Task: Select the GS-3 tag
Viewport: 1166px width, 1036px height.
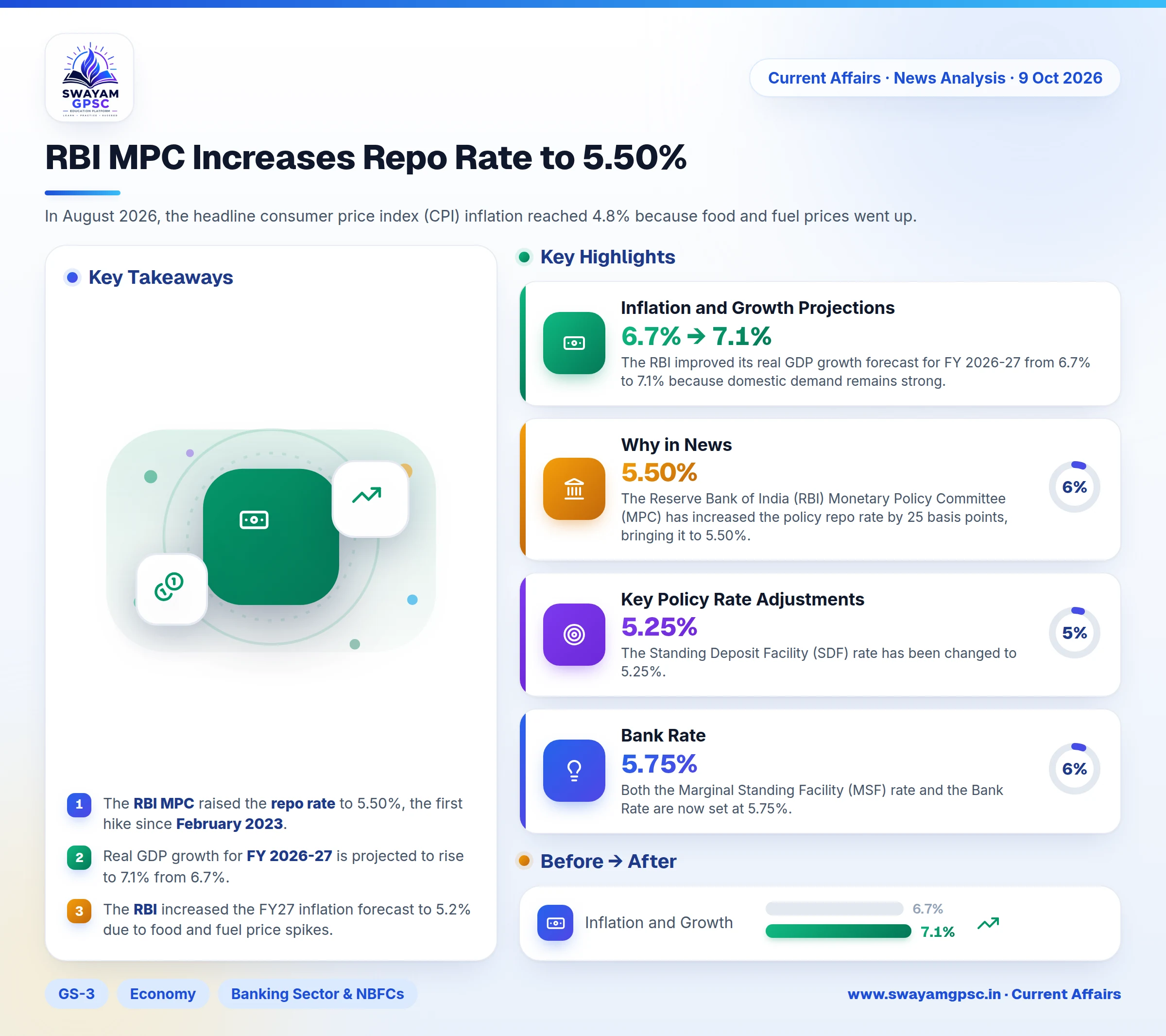Action: (76, 994)
